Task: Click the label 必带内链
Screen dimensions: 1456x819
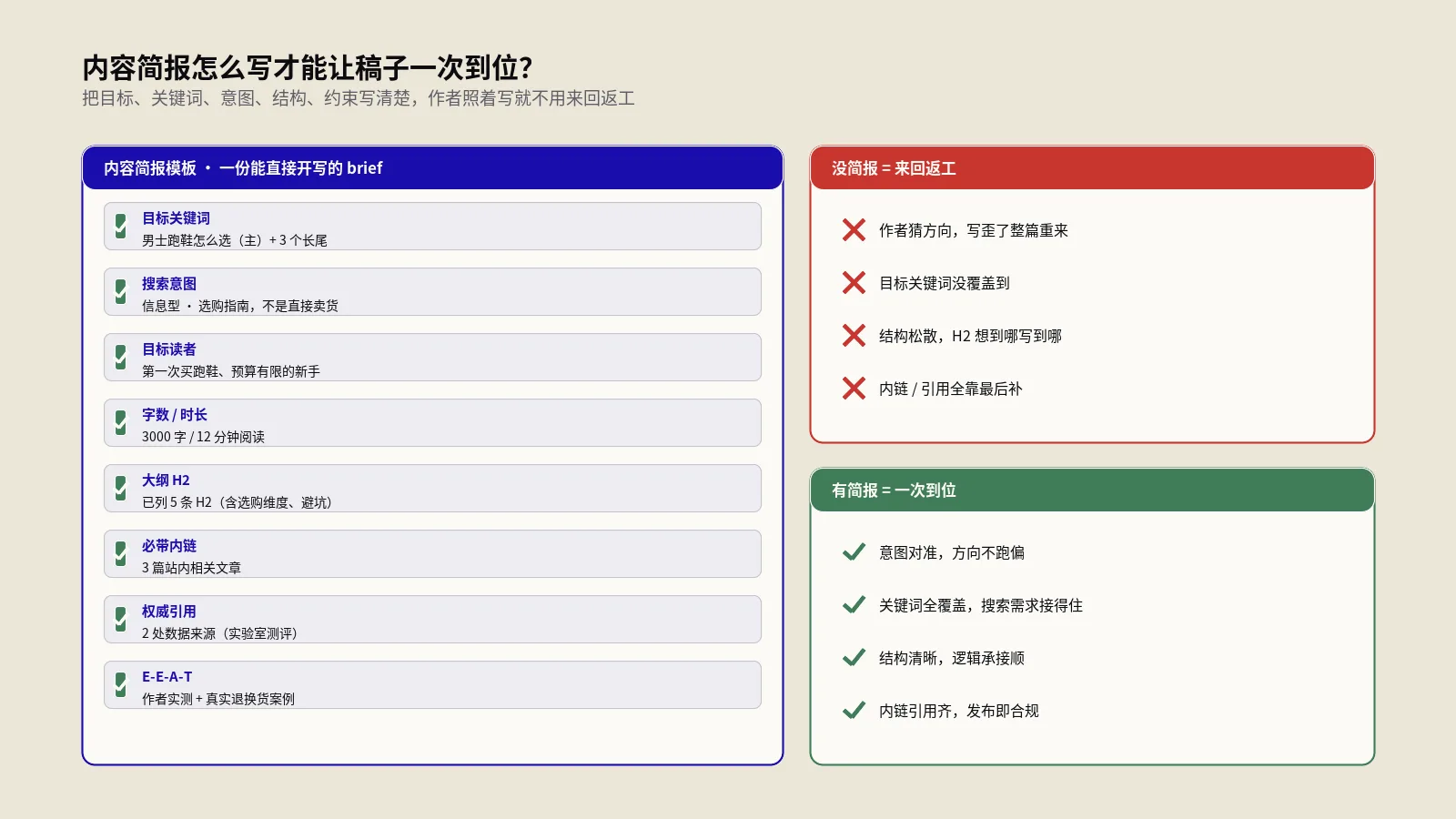Action: [x=169, y=546]
